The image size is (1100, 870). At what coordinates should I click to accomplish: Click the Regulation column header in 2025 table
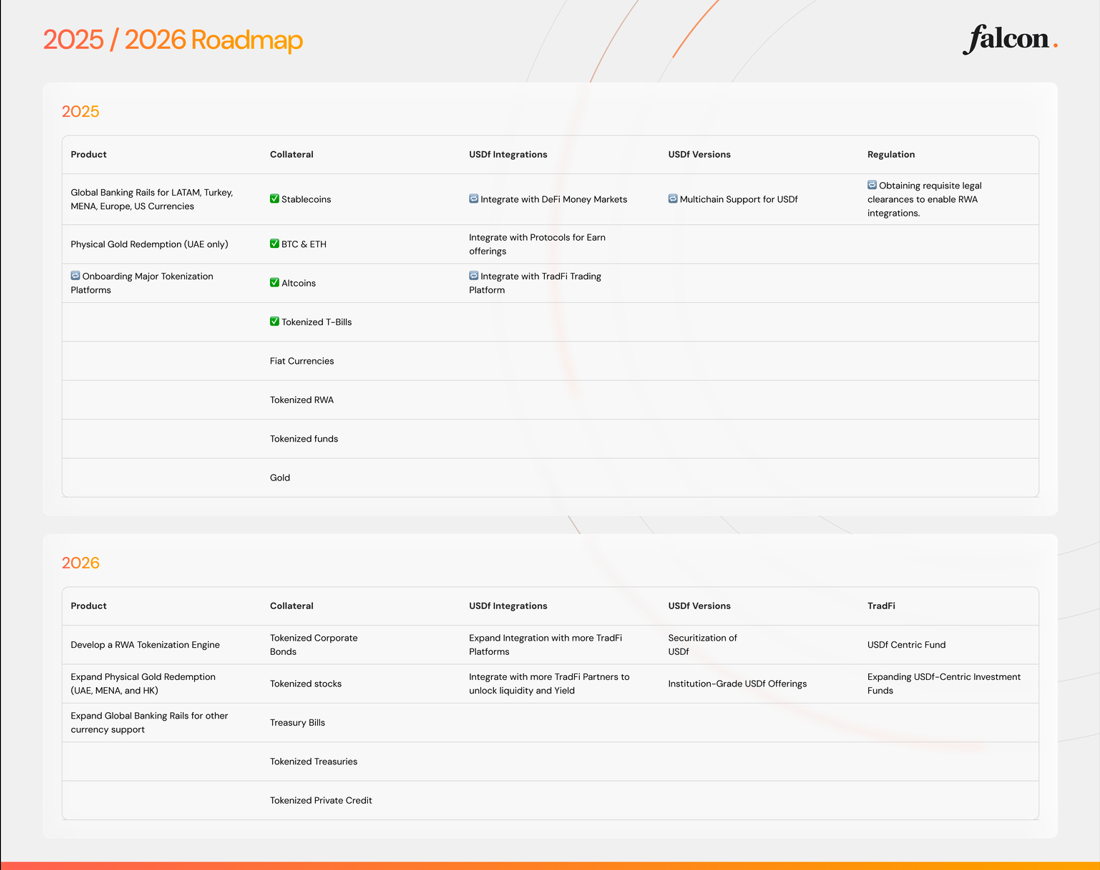coord(891,155)
